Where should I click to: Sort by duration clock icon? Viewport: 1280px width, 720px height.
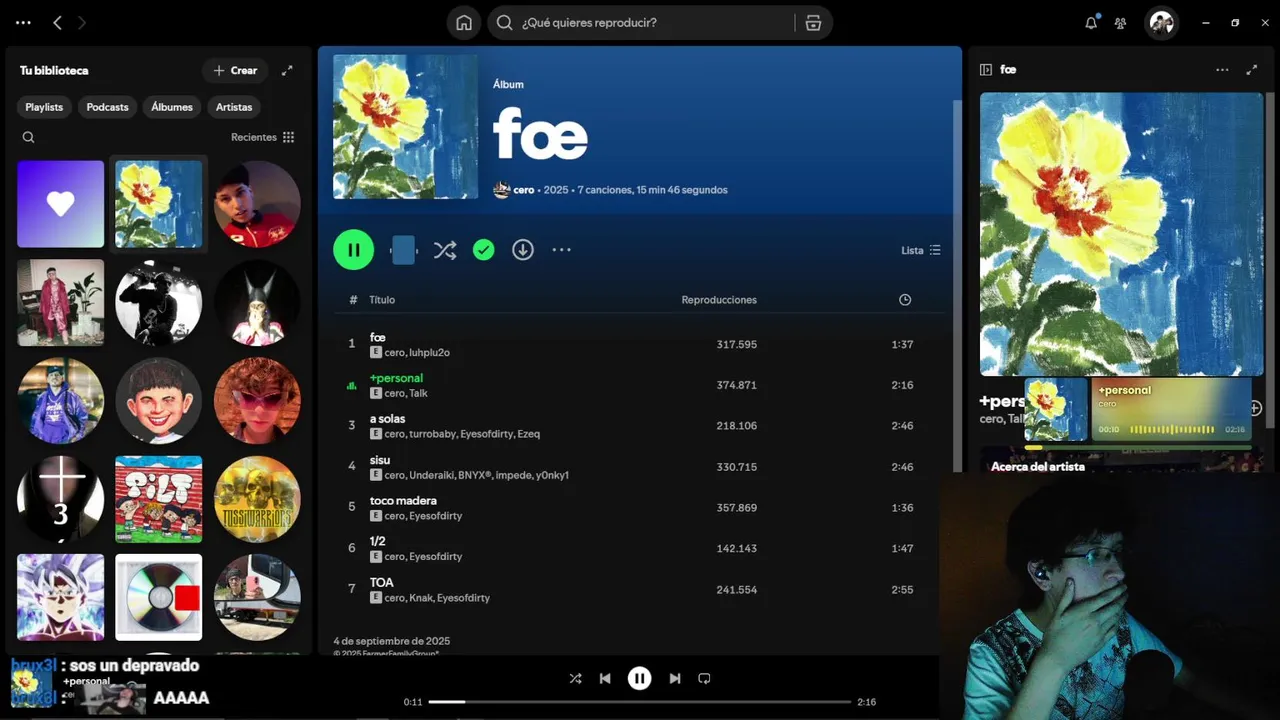pyautogui.click(x=905, y=300)
